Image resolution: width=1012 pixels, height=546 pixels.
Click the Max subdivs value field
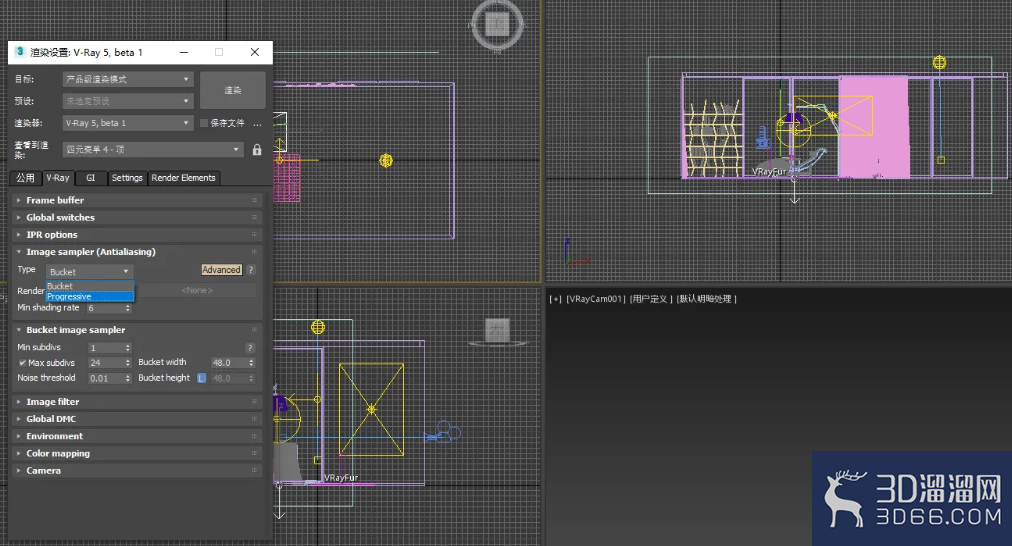tap(105, 363)
